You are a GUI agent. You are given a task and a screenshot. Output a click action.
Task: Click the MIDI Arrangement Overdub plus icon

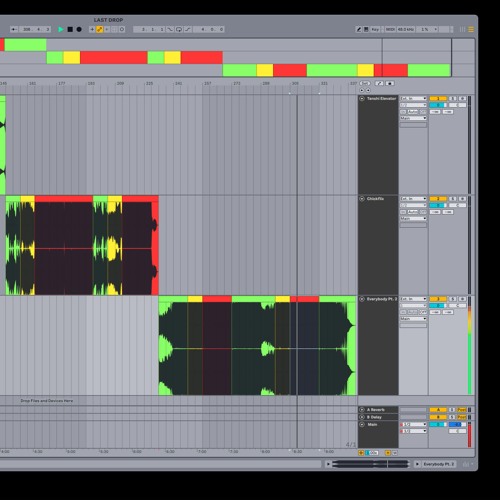coord(92,29)
